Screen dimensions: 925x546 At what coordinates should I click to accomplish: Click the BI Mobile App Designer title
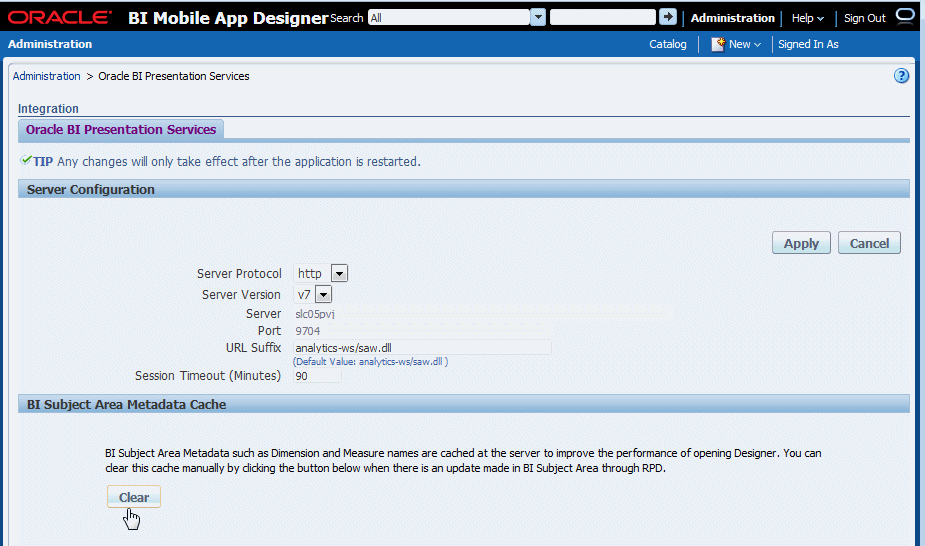(x=228, y=18)
